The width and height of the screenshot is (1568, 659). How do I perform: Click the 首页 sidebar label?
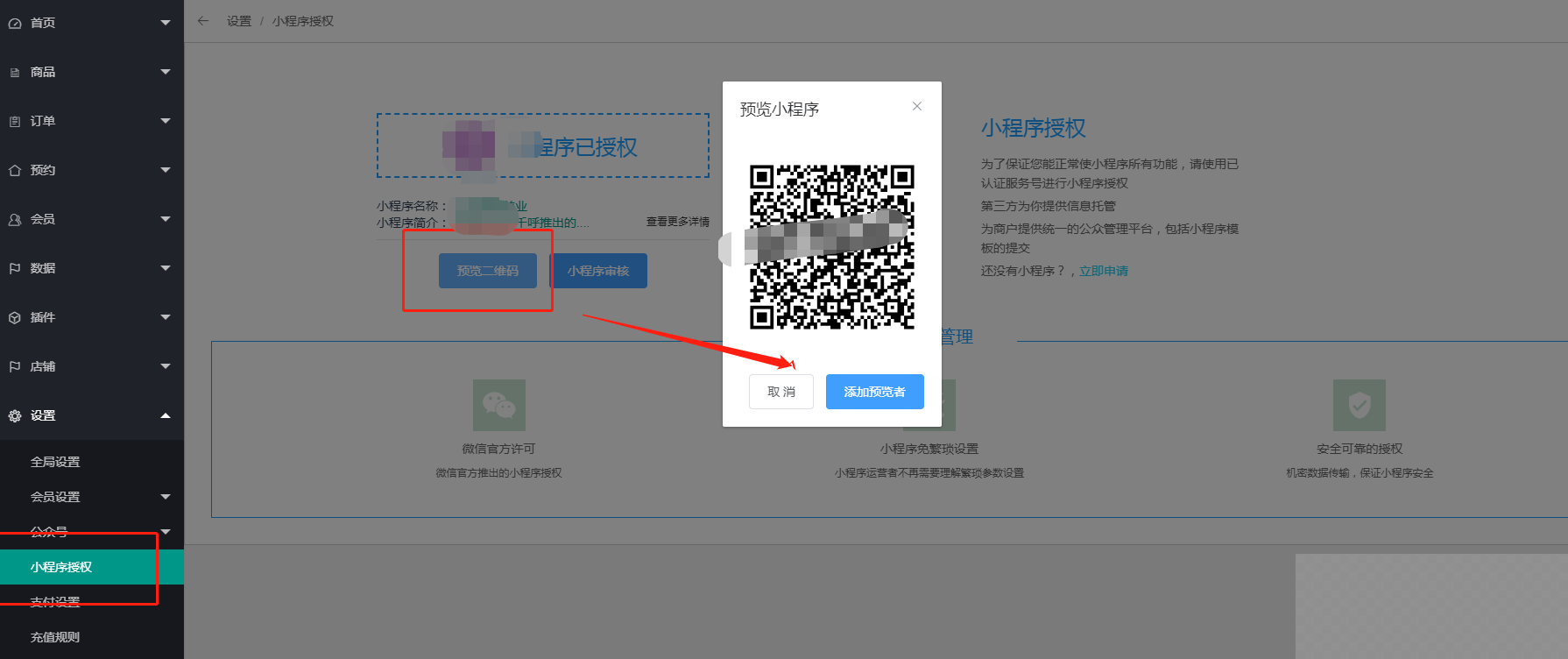43,23
